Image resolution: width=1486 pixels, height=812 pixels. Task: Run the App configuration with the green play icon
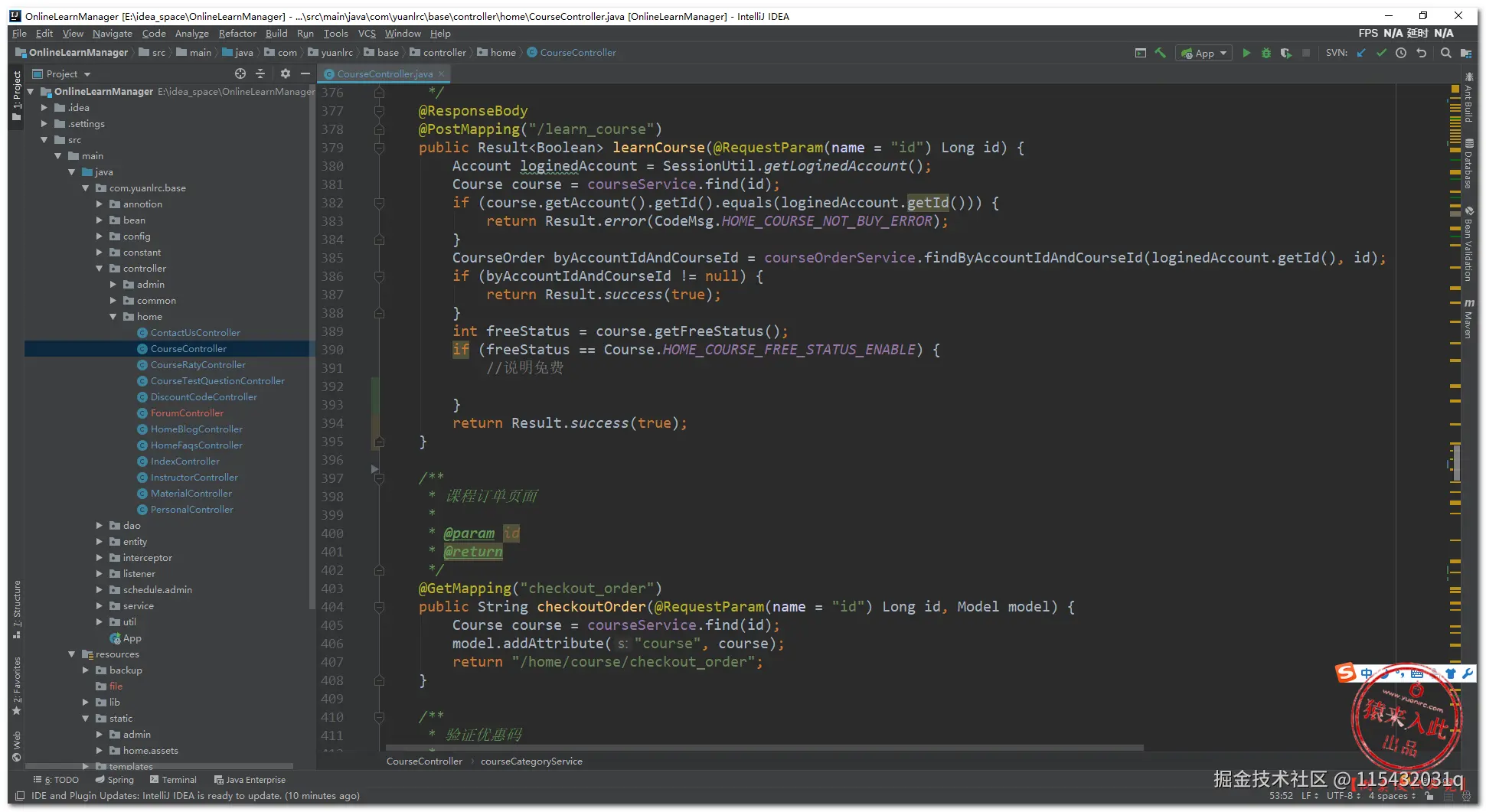click(x=1246, y=53)
